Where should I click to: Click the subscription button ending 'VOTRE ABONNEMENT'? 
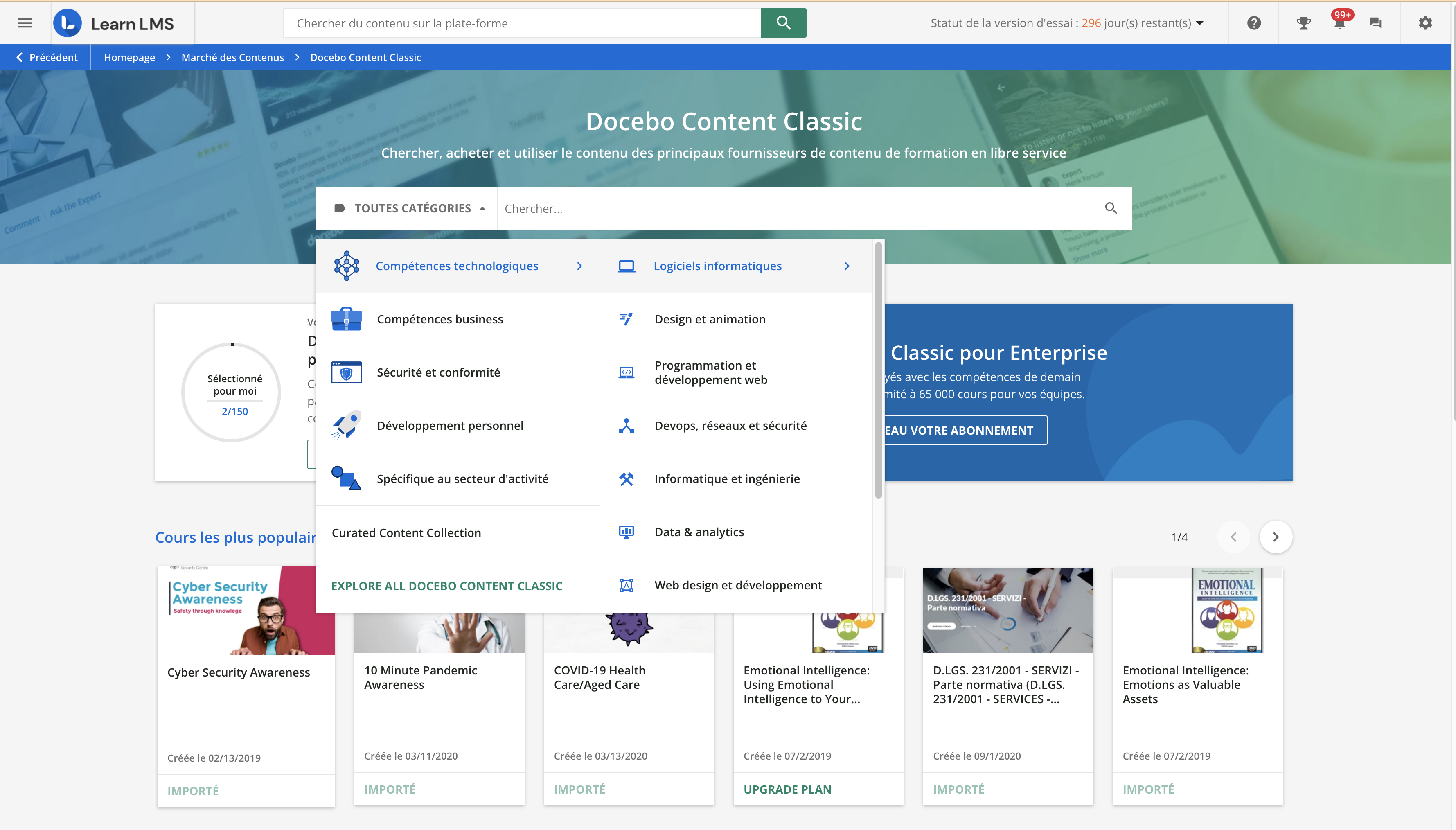click(x=965, y=431)
